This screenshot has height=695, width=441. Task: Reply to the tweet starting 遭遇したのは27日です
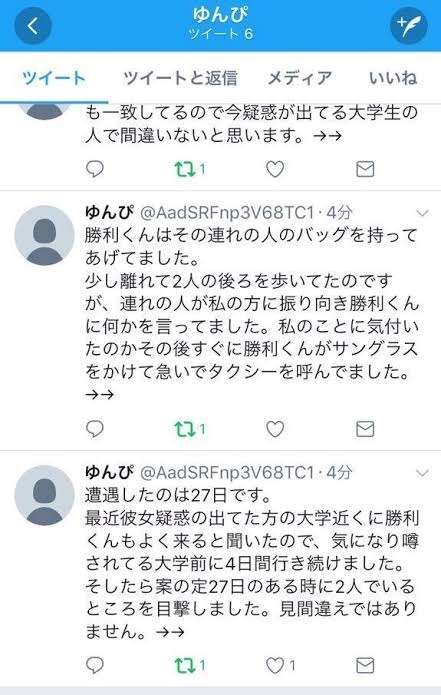coord(94,665)
